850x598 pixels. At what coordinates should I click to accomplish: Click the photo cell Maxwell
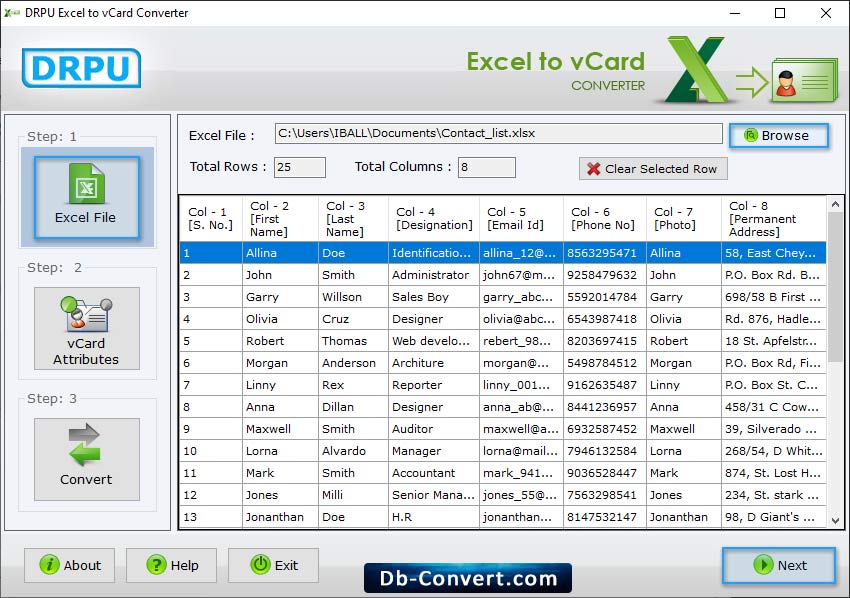pos(684,429)
